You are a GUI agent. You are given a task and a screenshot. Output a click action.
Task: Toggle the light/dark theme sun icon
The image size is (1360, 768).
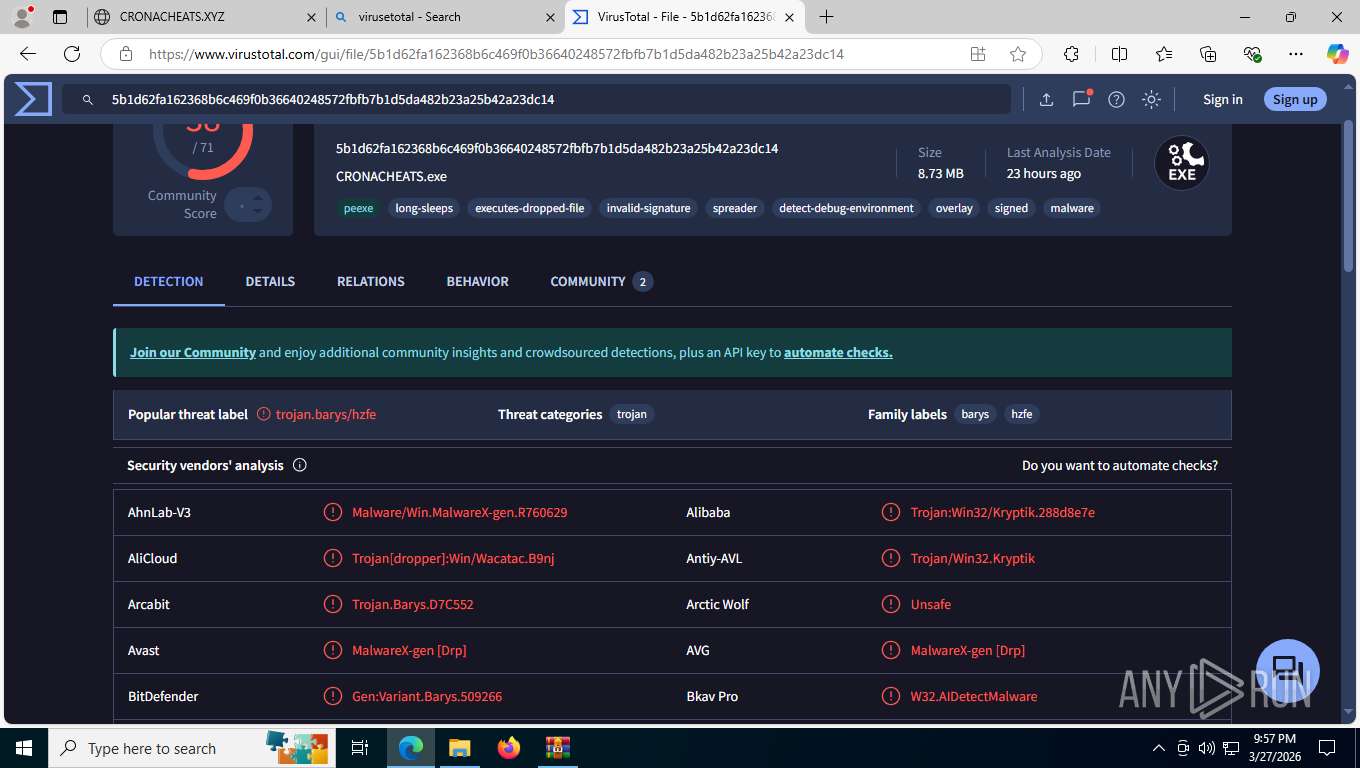tap(1152, 99)
